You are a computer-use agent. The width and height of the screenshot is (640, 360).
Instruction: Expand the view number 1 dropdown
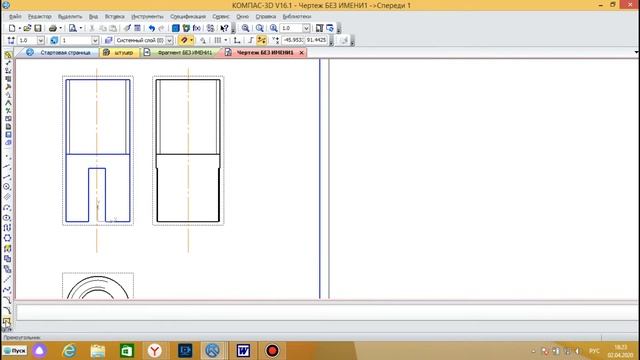tap(95, 40)
